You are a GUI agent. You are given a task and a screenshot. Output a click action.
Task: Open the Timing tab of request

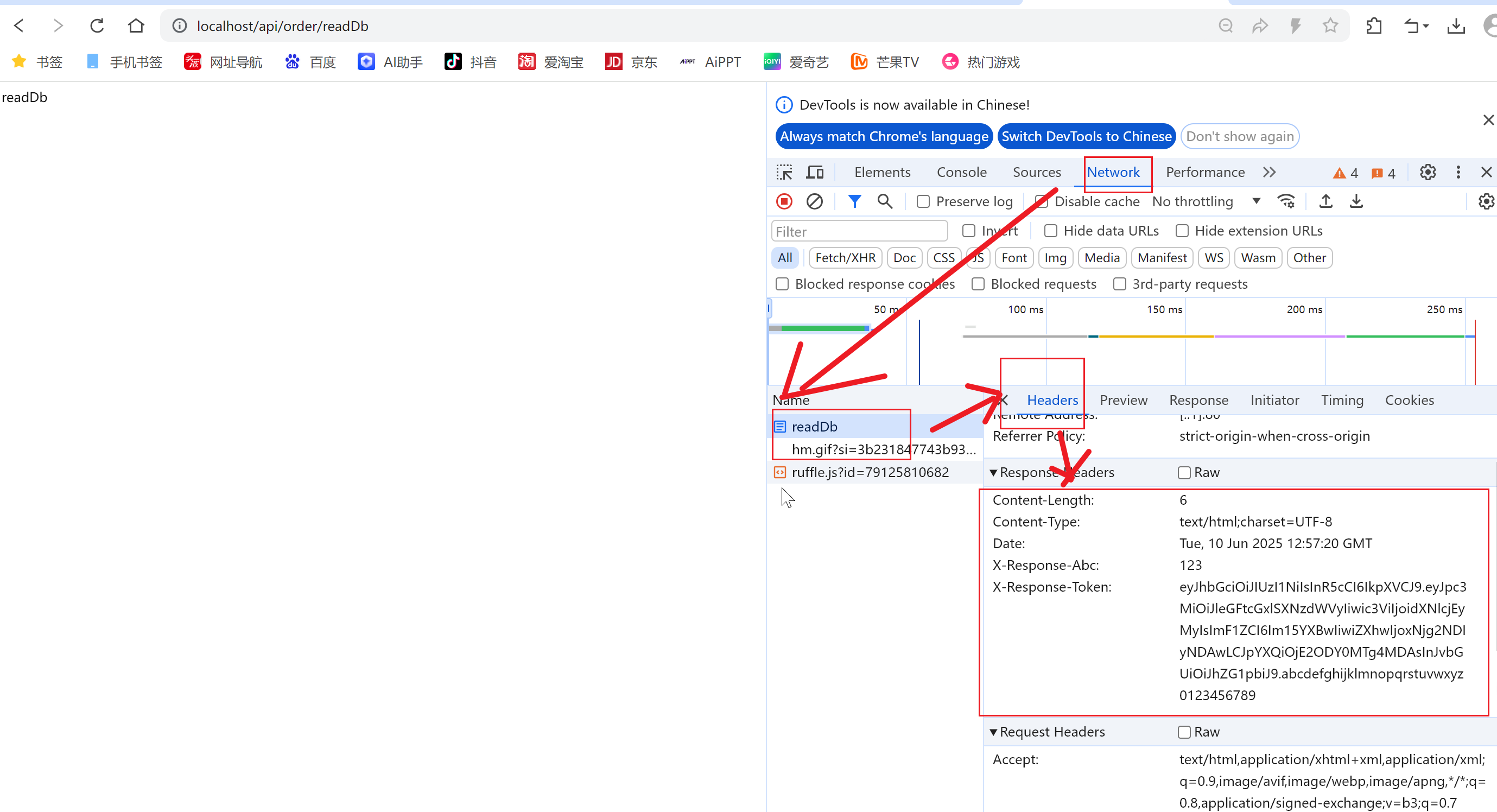pos(1341,400)
